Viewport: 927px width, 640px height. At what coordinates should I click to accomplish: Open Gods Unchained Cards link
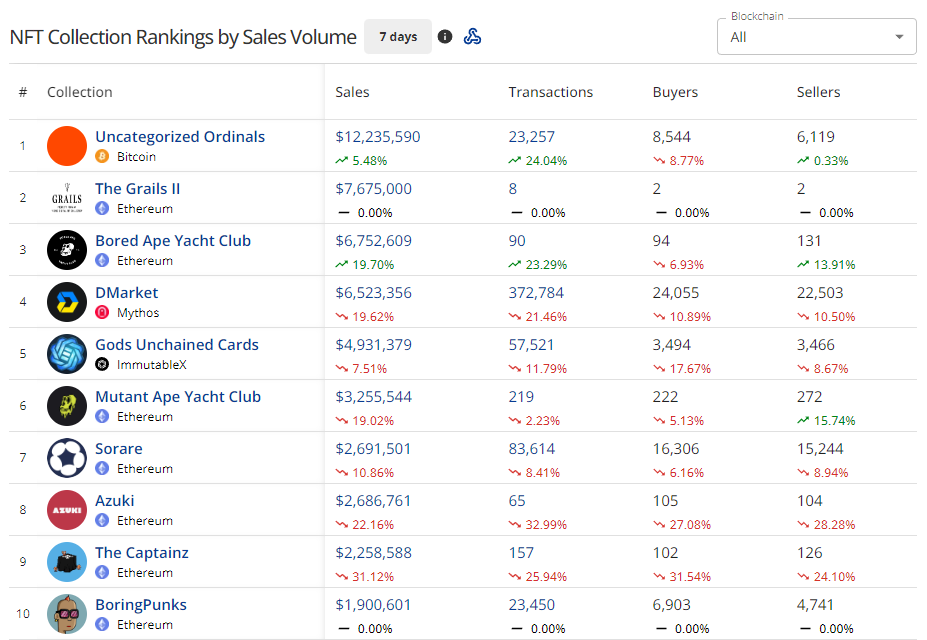[177, 345]
